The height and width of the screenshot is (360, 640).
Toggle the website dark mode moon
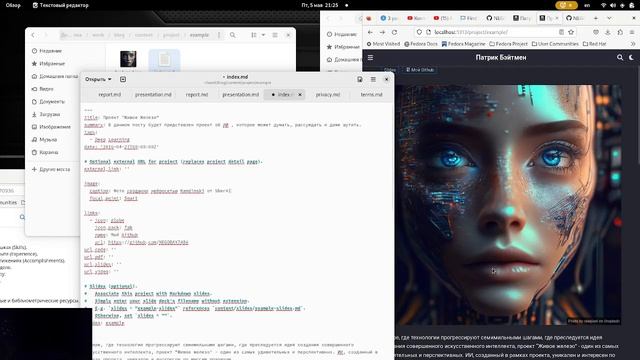[x=631, y=58]
